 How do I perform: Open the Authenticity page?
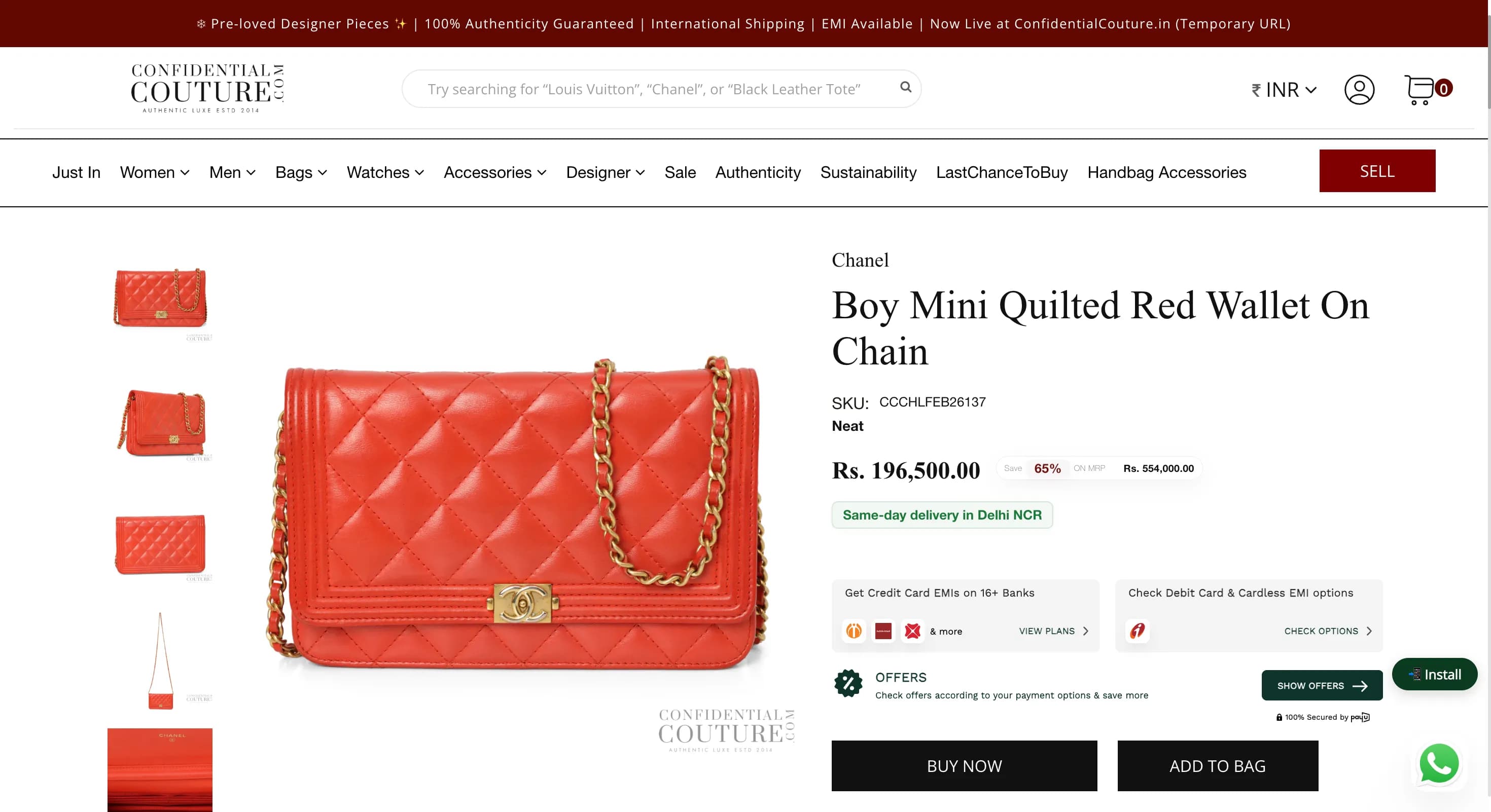point(758,172)
